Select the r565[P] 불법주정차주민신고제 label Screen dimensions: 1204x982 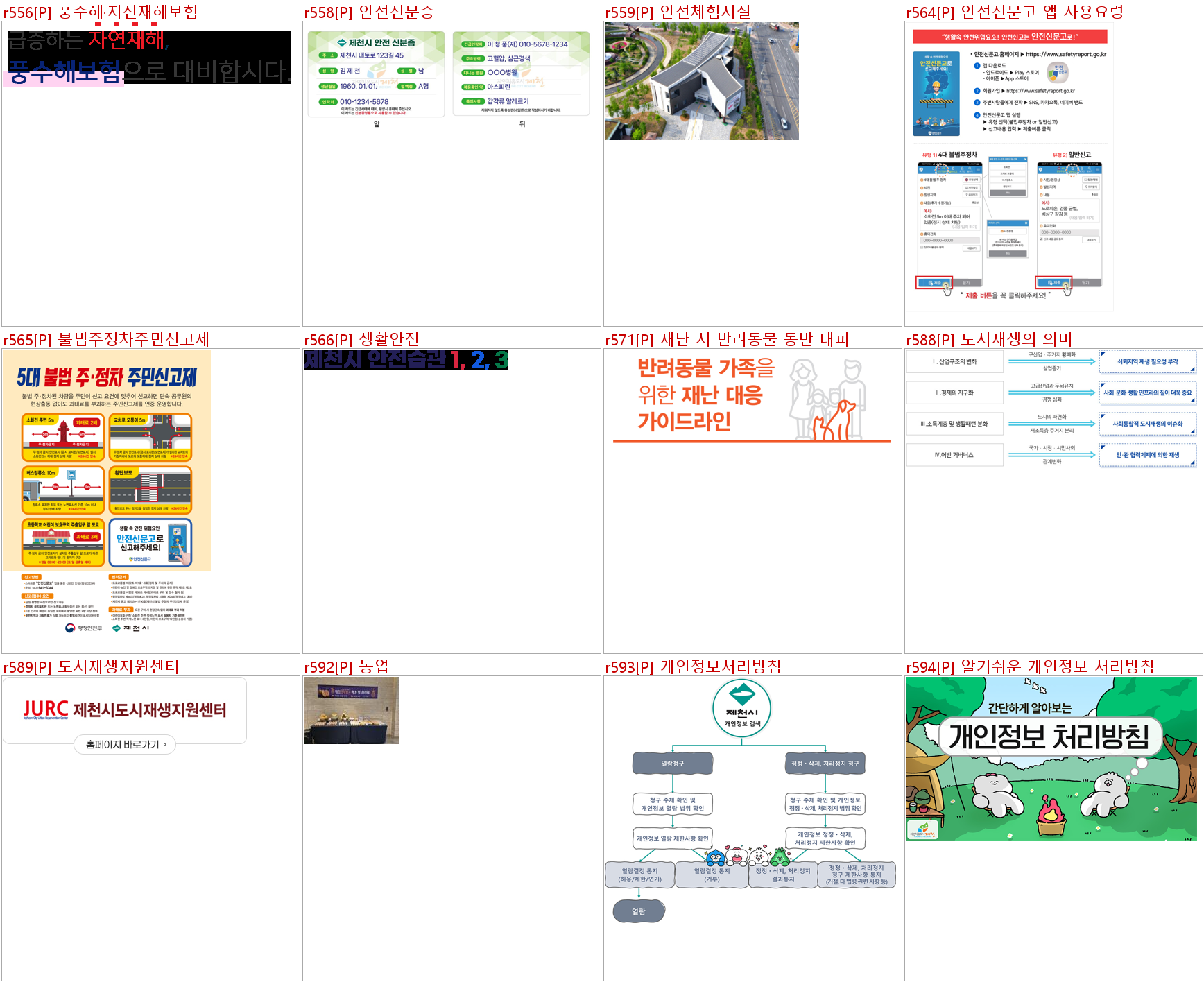[x=107, y=339]
